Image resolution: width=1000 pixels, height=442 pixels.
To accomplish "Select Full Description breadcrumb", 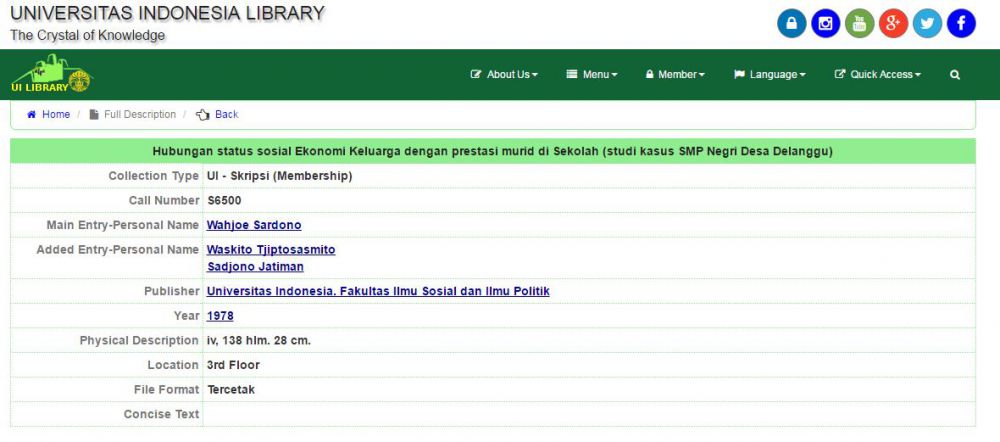I will 140,115.
